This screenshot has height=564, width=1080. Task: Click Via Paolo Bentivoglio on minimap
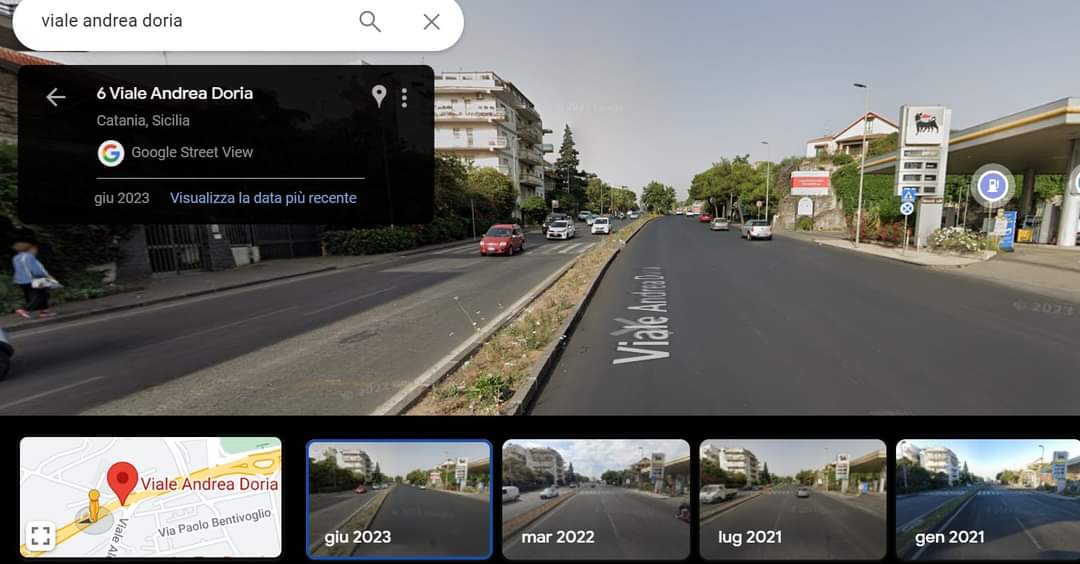click(x=214, y=523)
